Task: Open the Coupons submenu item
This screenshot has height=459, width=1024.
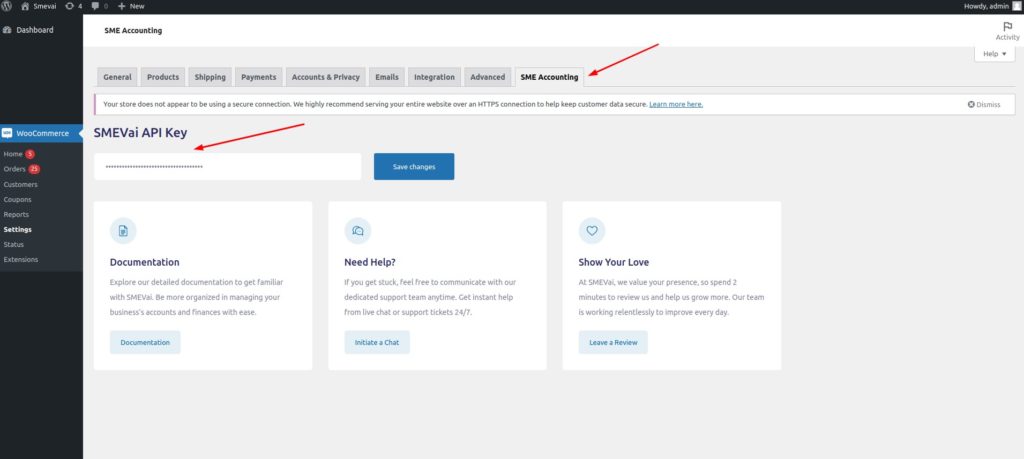Action: (18, 199)
